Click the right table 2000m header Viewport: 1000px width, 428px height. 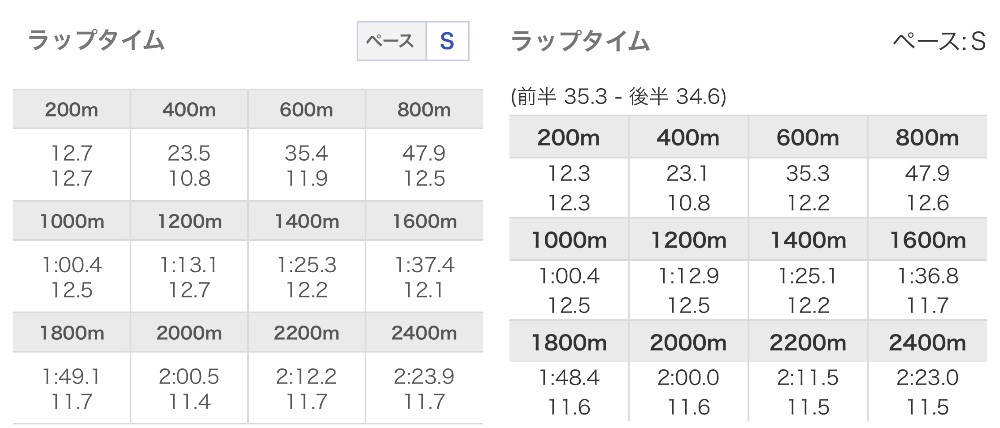coord(688,344)
